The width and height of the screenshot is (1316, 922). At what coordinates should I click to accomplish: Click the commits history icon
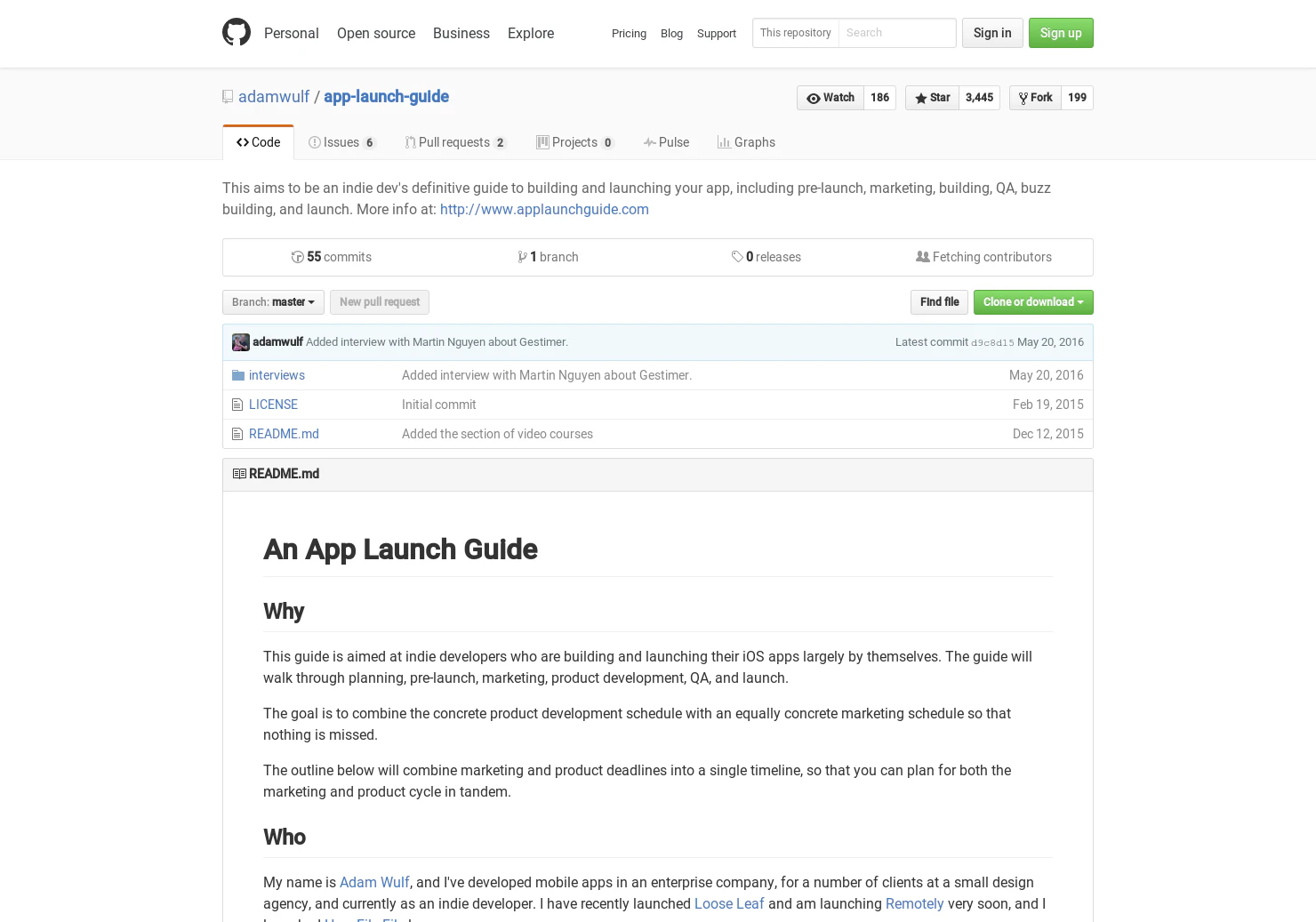tap(298, 256)
